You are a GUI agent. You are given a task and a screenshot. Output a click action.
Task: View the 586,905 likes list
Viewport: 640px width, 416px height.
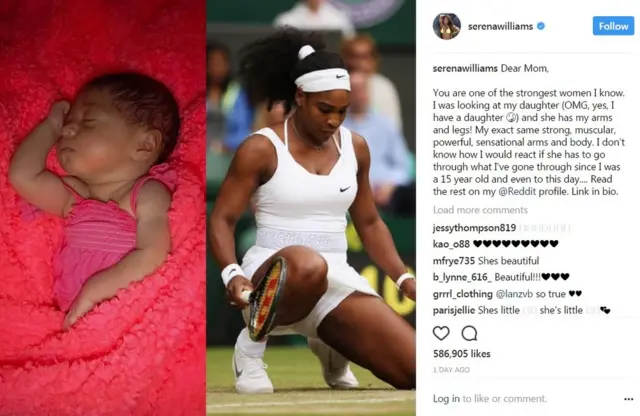462,354
